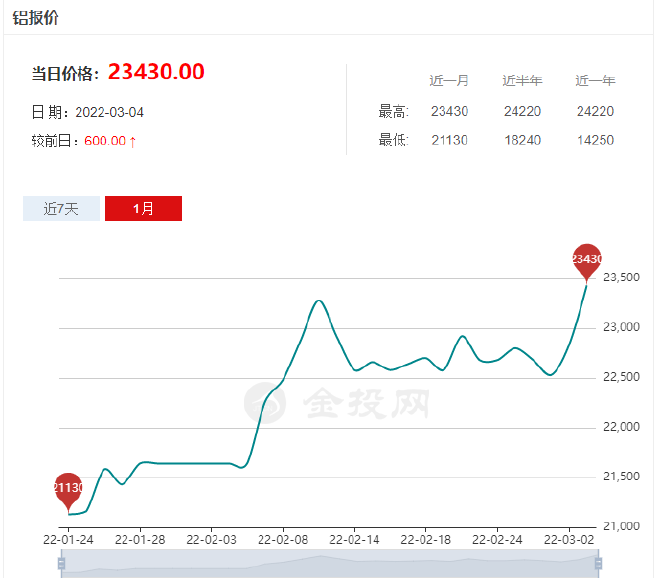This screenshot has width=660, height=578.
Task: Click the 23,000 y-axis label
Action: pyautogui.click(x=619, y=328)
